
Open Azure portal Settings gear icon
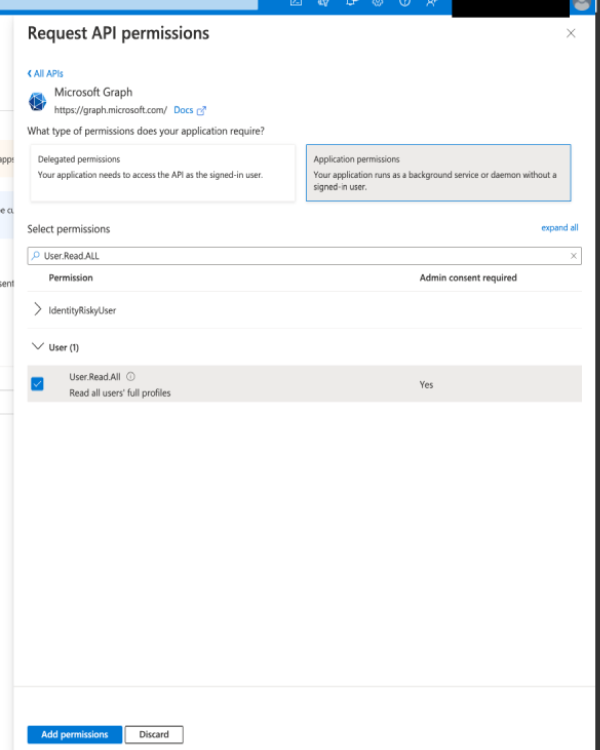pos(378,2)
